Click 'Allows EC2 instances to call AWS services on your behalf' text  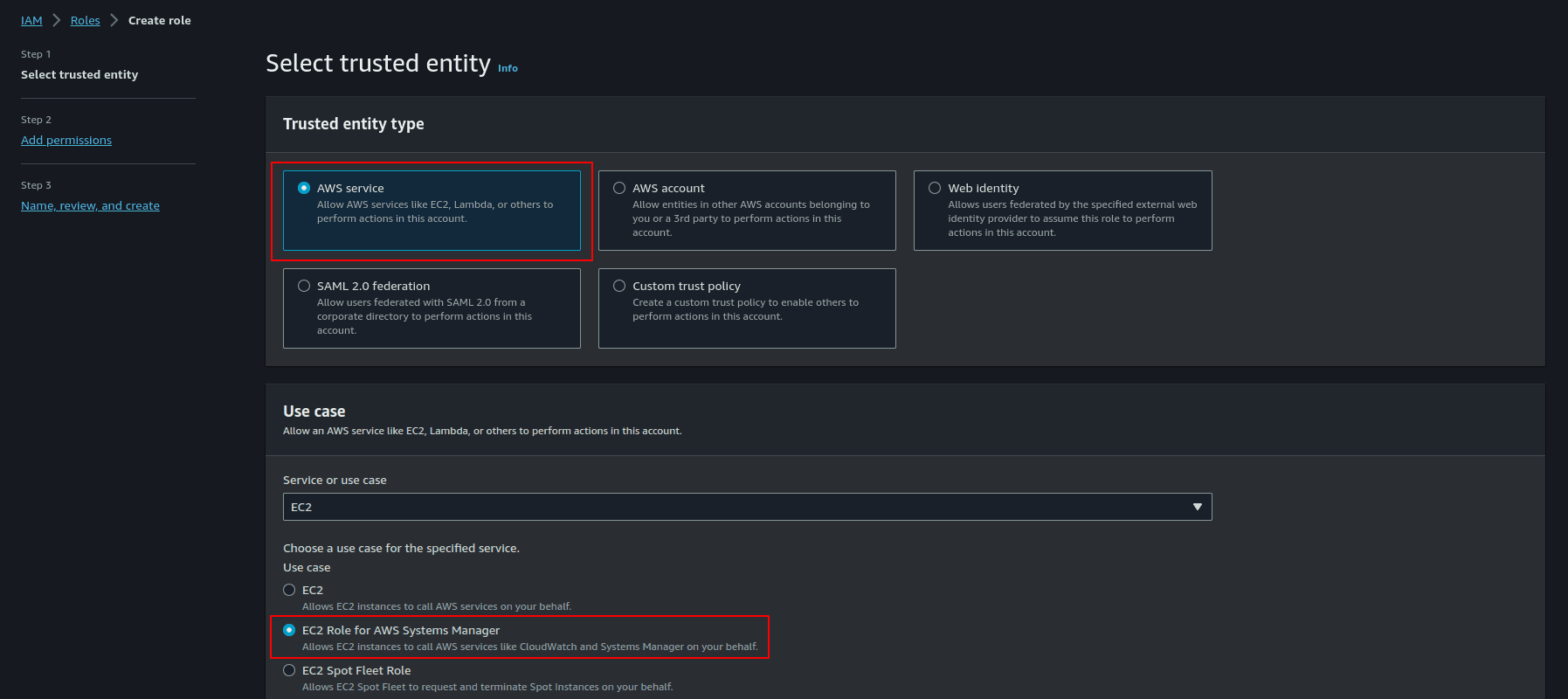(437, 606)
